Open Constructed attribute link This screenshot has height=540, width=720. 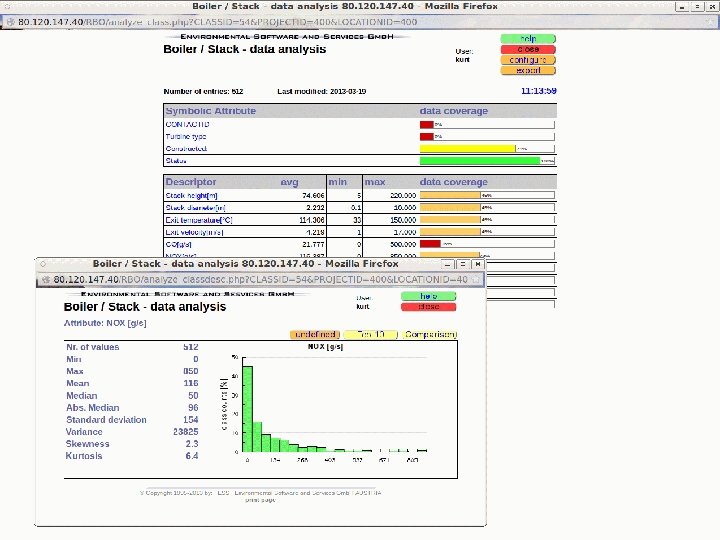tap(186, 148)
